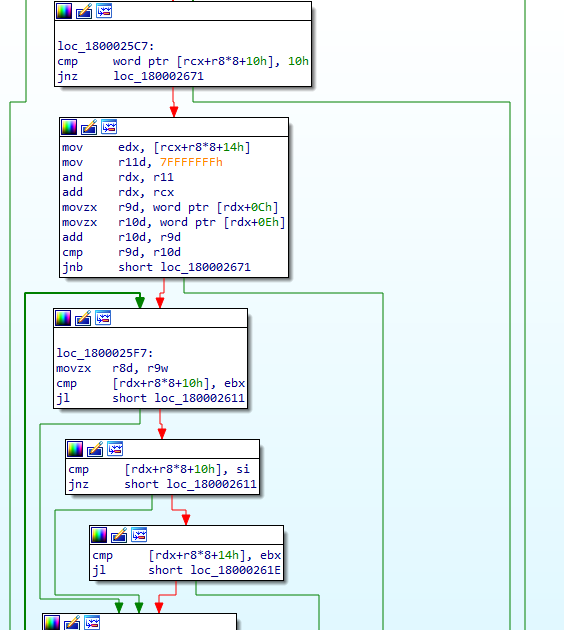The image size is (564, 630).
Task: Click pencil icon on loc_18000261E jump block
Action: coord(119,535)
